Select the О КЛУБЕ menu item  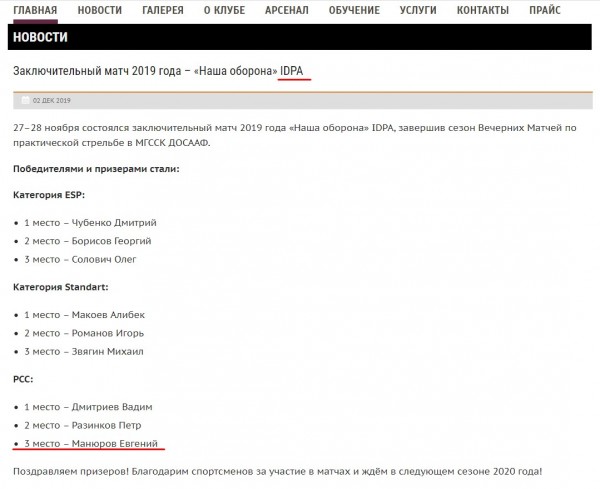(x=225, y=10)
